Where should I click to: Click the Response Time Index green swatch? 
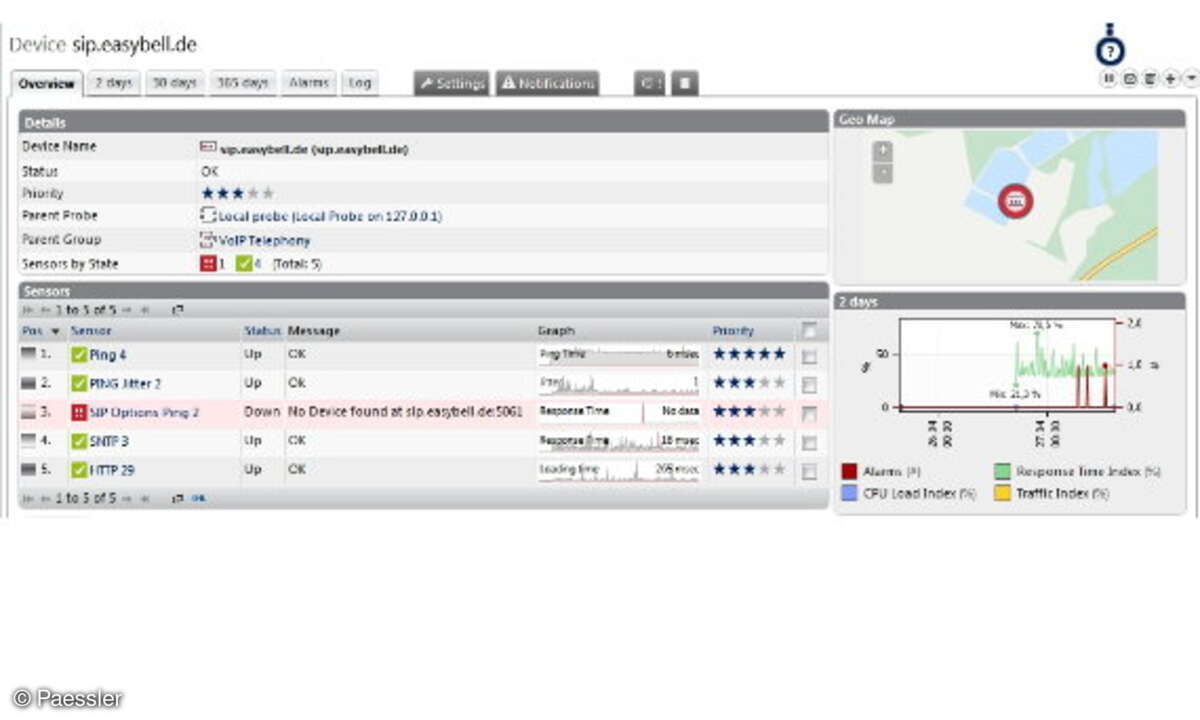point(1002,471)
